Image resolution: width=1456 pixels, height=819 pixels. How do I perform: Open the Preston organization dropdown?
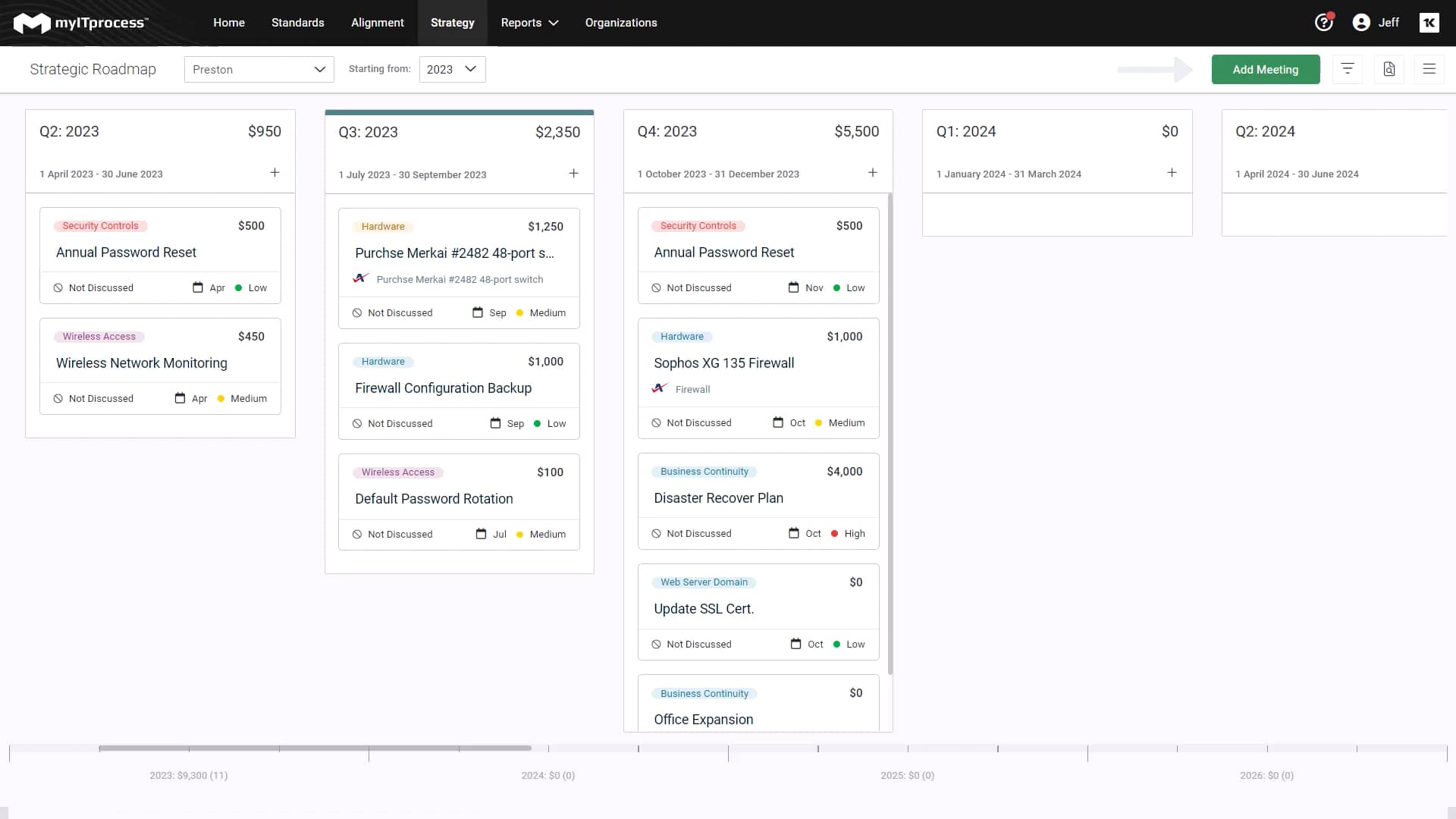[259, 69]
